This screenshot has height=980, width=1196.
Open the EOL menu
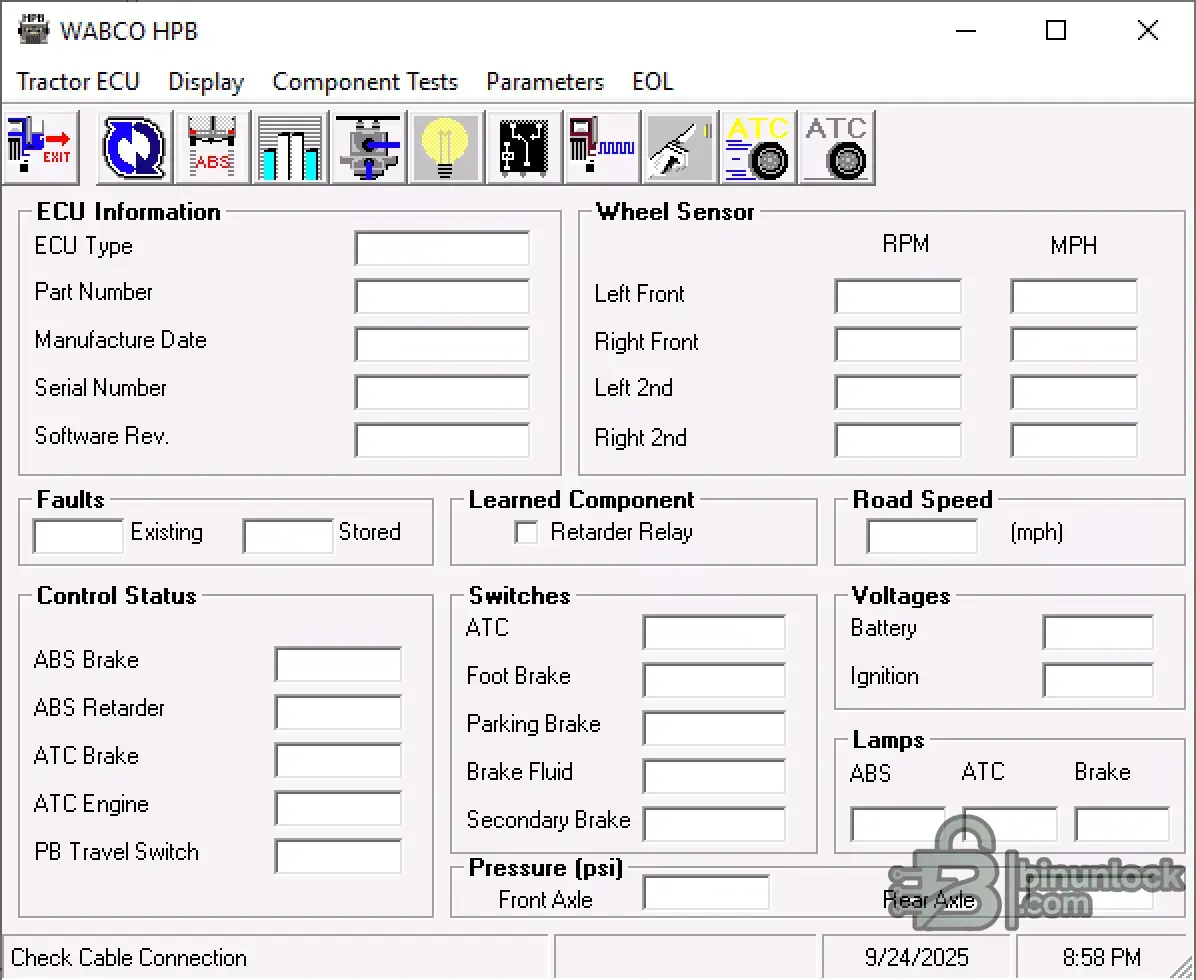pyautogui.click(x=652, y=82)
